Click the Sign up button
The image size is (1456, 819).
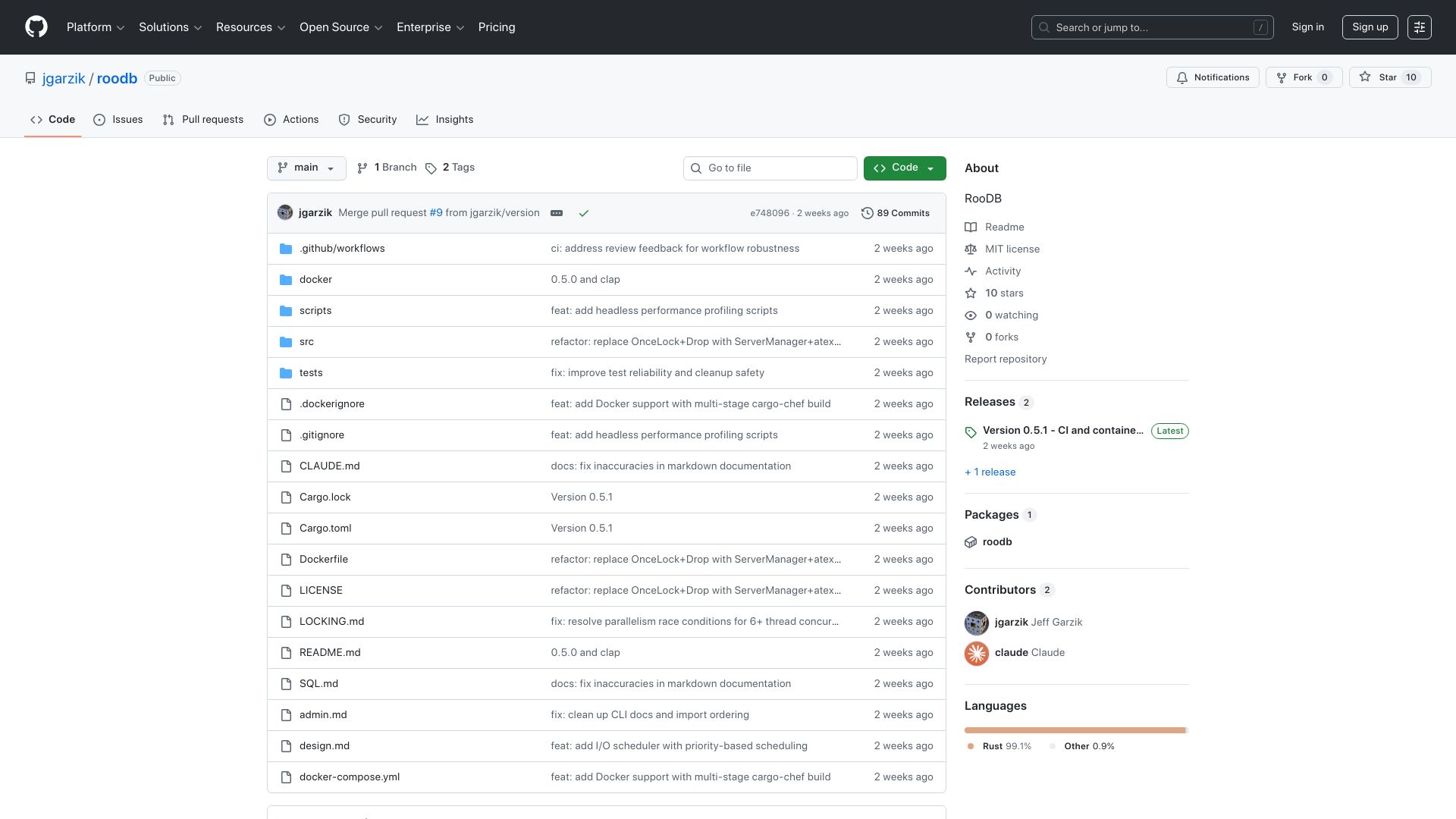1370,27
